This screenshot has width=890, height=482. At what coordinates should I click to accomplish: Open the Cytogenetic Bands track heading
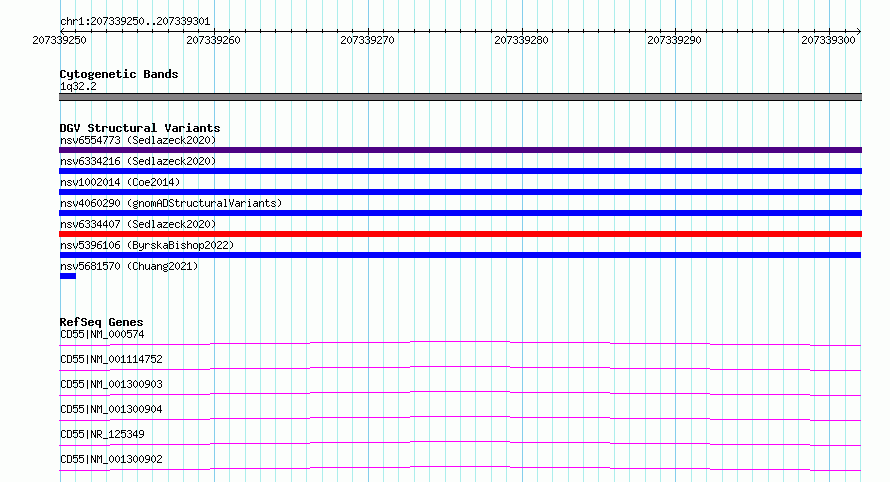click(x=119, y=74)
